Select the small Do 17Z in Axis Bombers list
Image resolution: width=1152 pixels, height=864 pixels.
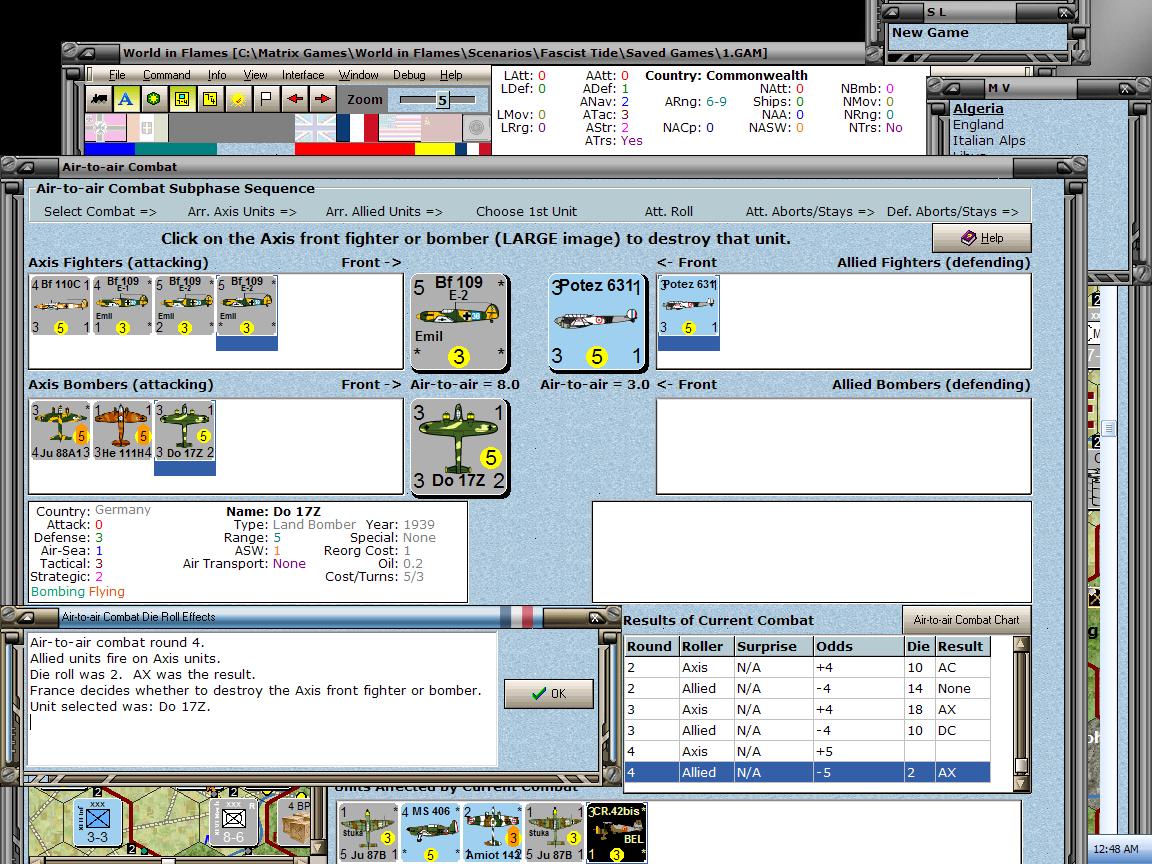click(184, 431)
